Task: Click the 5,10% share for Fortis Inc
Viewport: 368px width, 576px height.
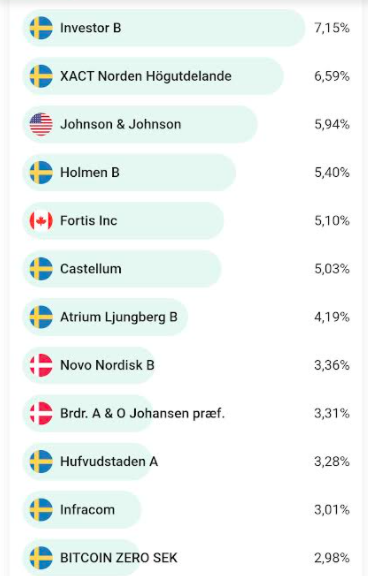Action: point(332,220)
